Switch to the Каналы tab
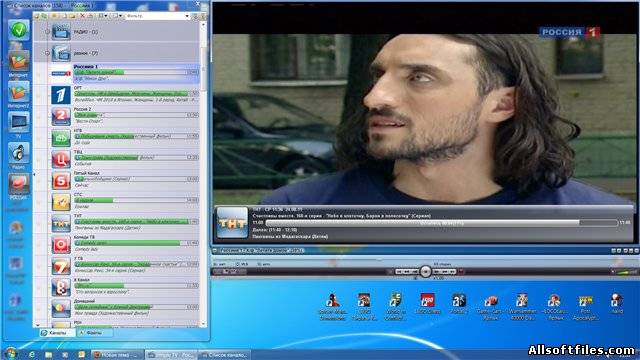Screen dimensions: 640x360 [57, 333]
